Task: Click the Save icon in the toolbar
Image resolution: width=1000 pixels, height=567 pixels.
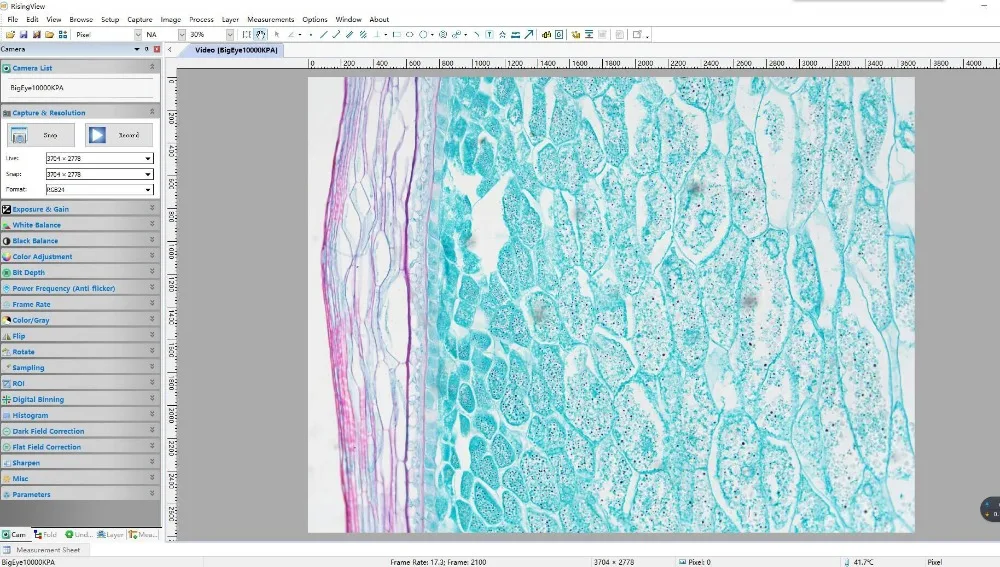Action: click(x=24, y=34)
